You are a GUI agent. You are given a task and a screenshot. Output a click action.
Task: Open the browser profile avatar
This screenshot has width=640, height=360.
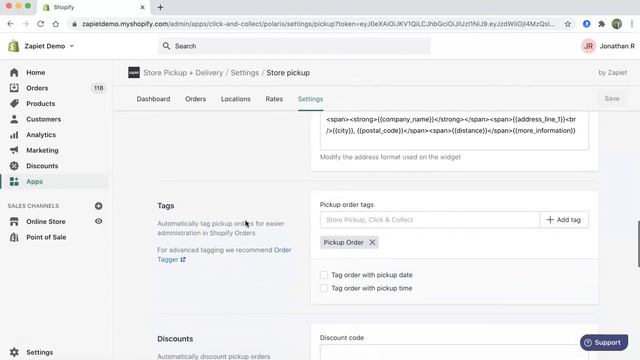[x=617, y=24]
